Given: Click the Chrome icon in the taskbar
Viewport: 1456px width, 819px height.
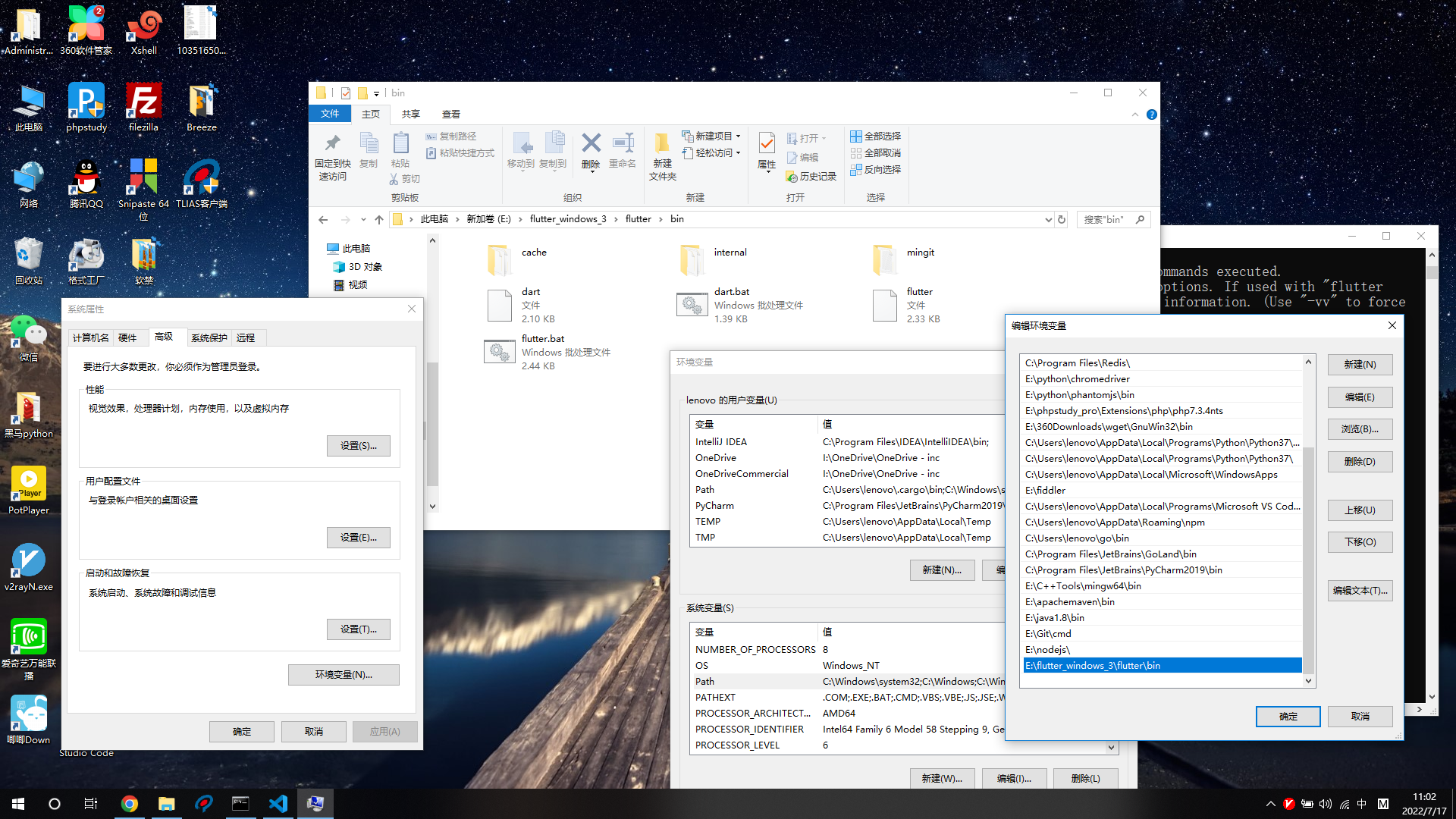Looking at the screenshot, I should (x=130, y=804).
